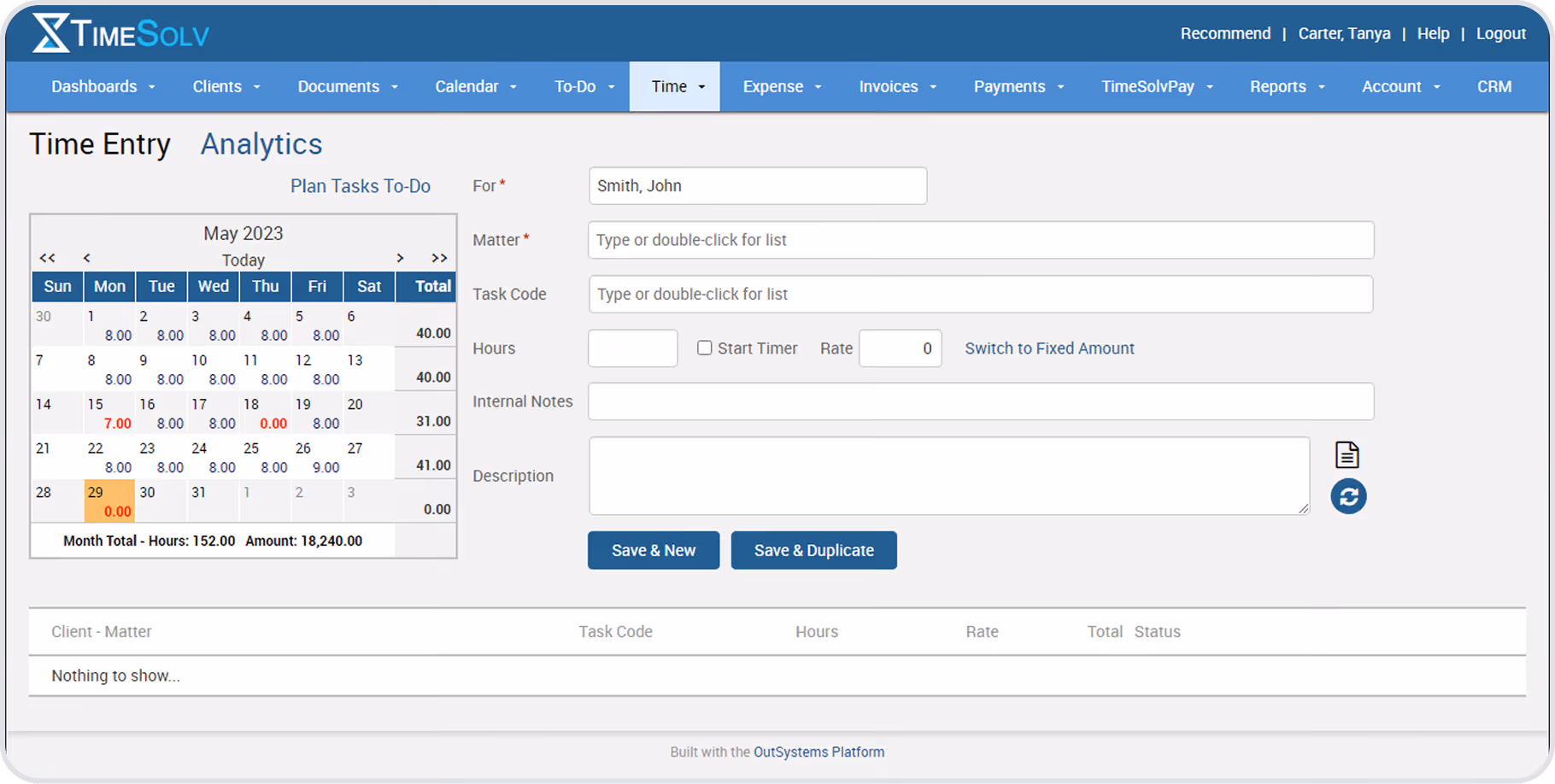Expand the Payments menu
The height and width of the screenshot is (784, 1555).
tap(1019, 86)
